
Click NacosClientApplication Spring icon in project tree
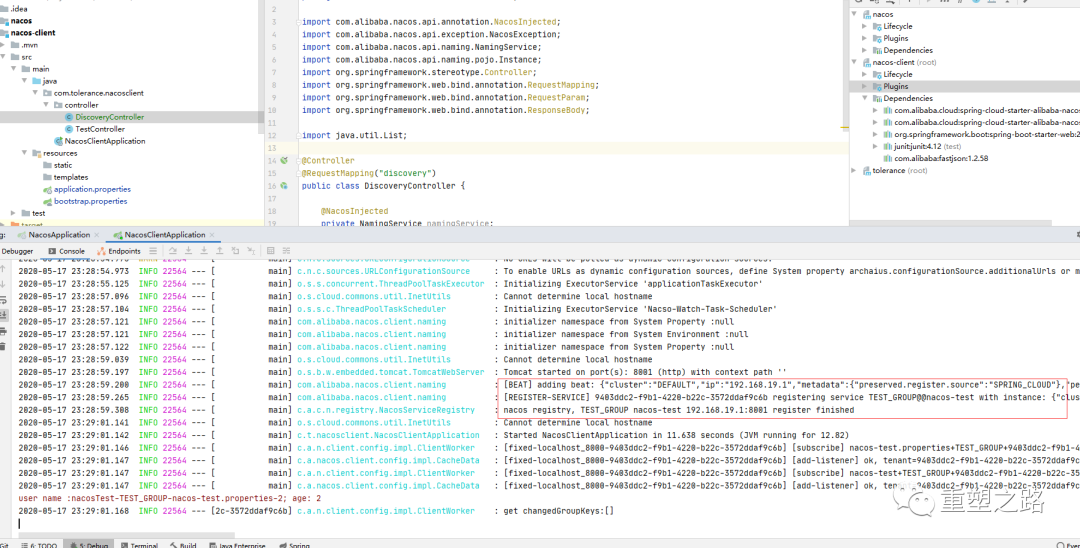(58, 141)
